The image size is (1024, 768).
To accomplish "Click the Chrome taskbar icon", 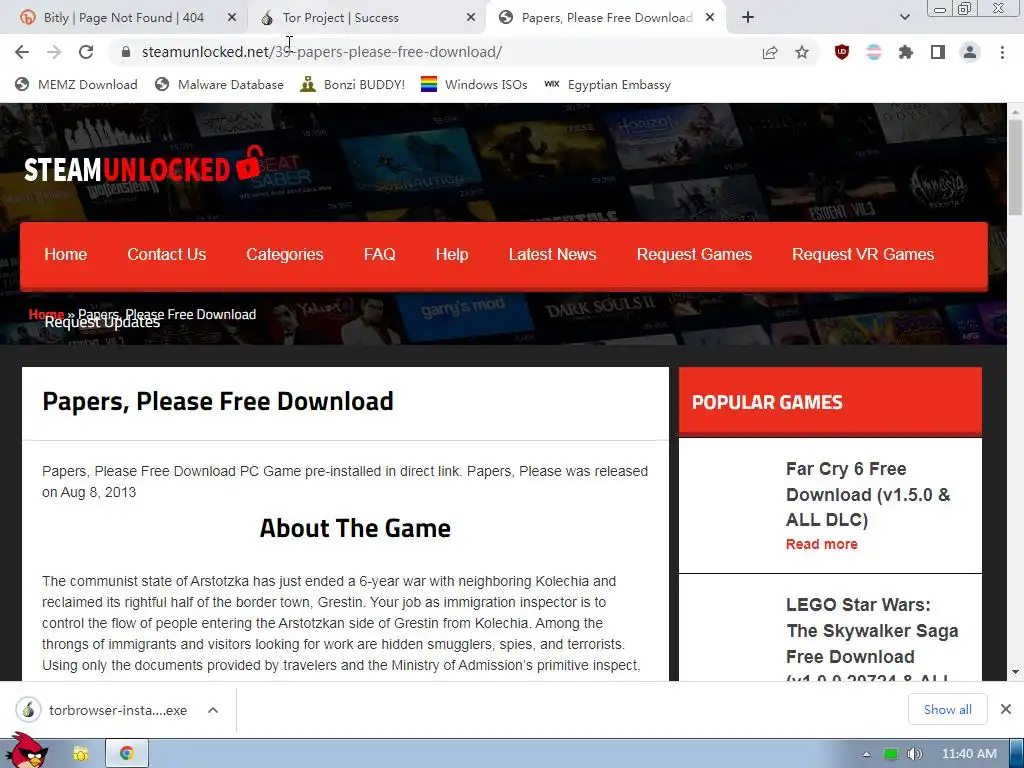I will [127, 754].
